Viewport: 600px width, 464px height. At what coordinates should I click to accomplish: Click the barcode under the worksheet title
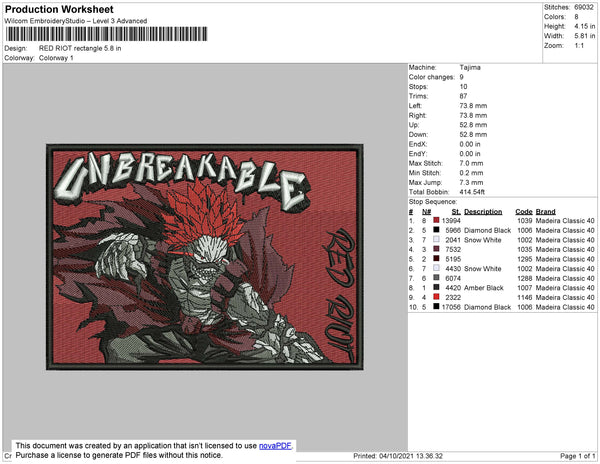coord(106,34)
